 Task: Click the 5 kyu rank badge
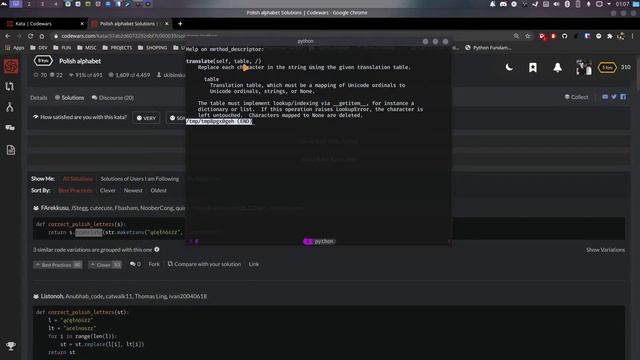click(x=607, y=67)
